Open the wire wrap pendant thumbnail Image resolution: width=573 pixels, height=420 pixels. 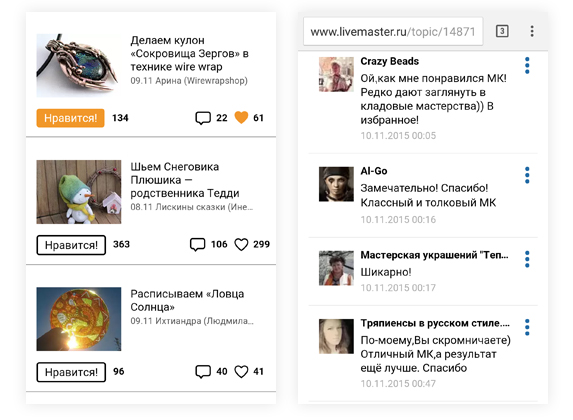coord(79,65)
